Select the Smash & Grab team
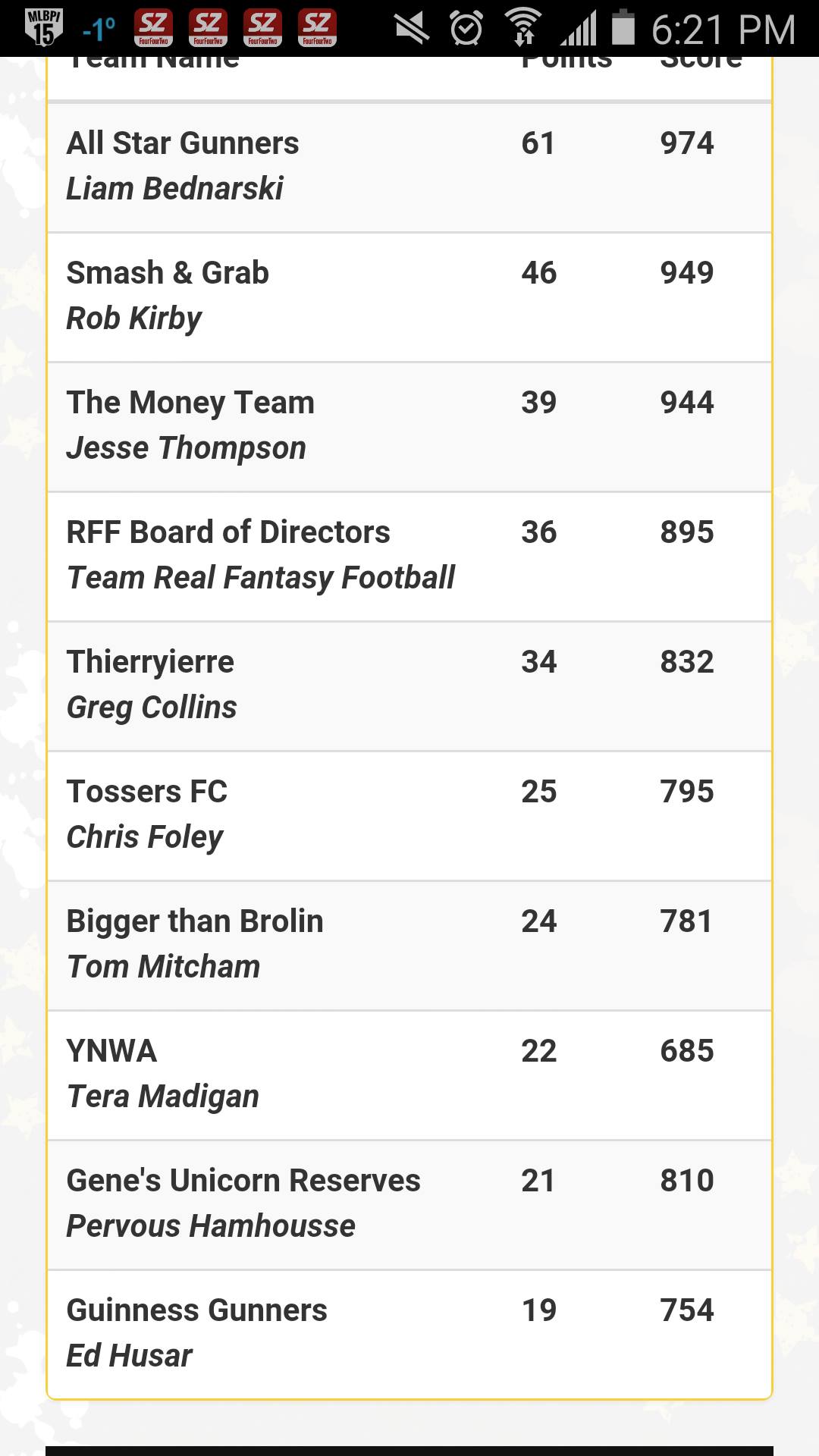Screen dimensions: 819x1456 (409, 297)
